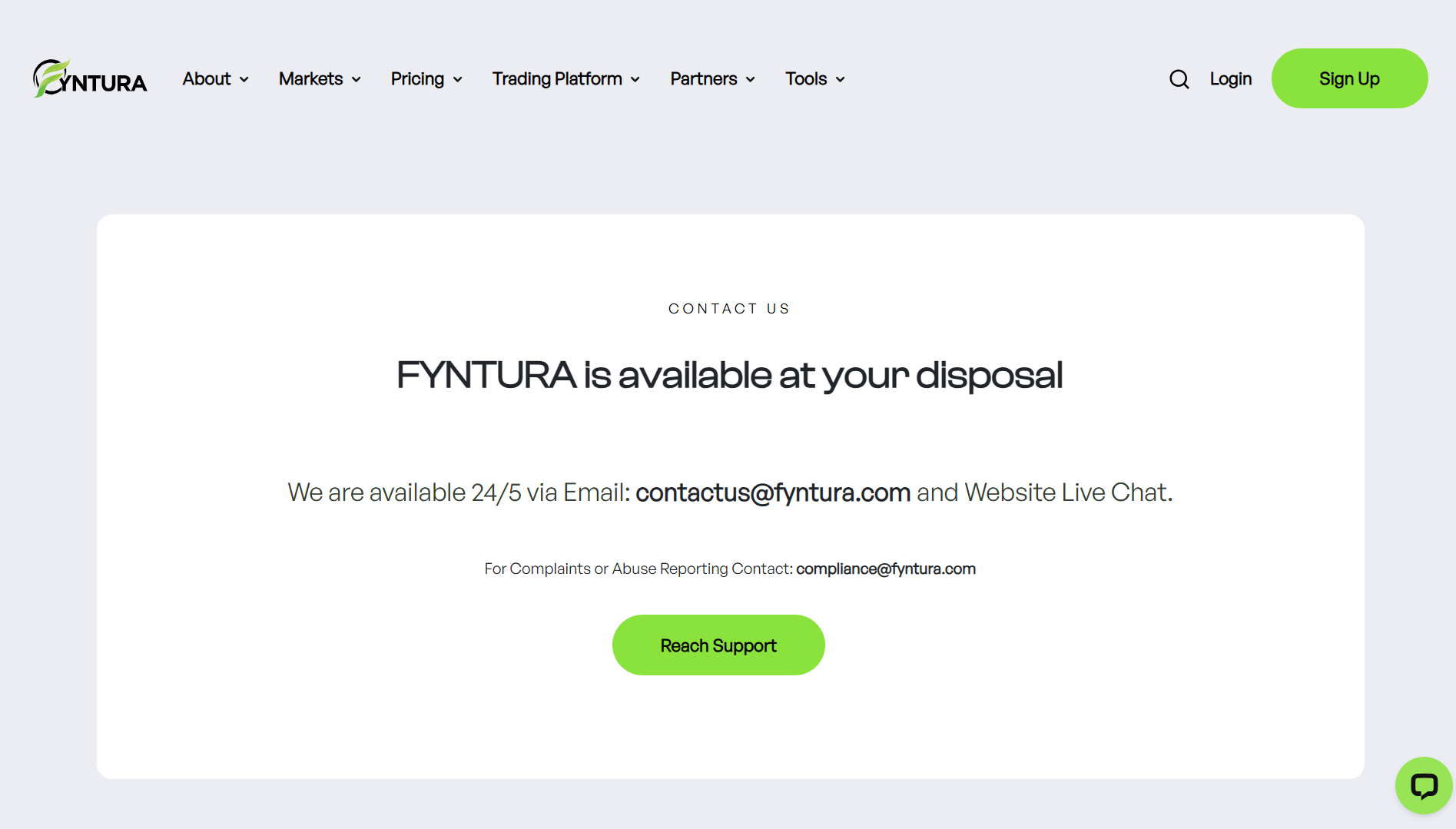
Task: Click the compliance@fyntura.com email link
Action: coord(886,569)
